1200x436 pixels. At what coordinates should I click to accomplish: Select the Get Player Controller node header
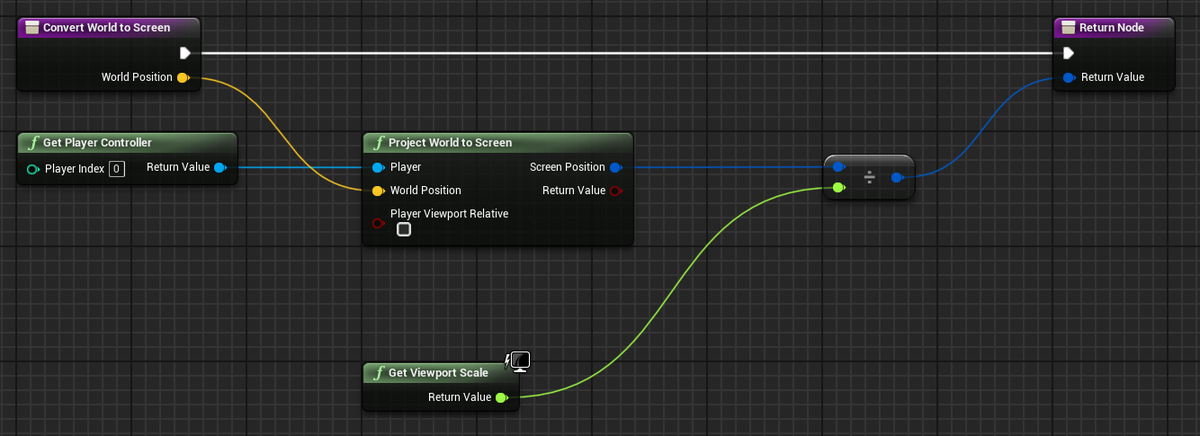pos(127,142)
